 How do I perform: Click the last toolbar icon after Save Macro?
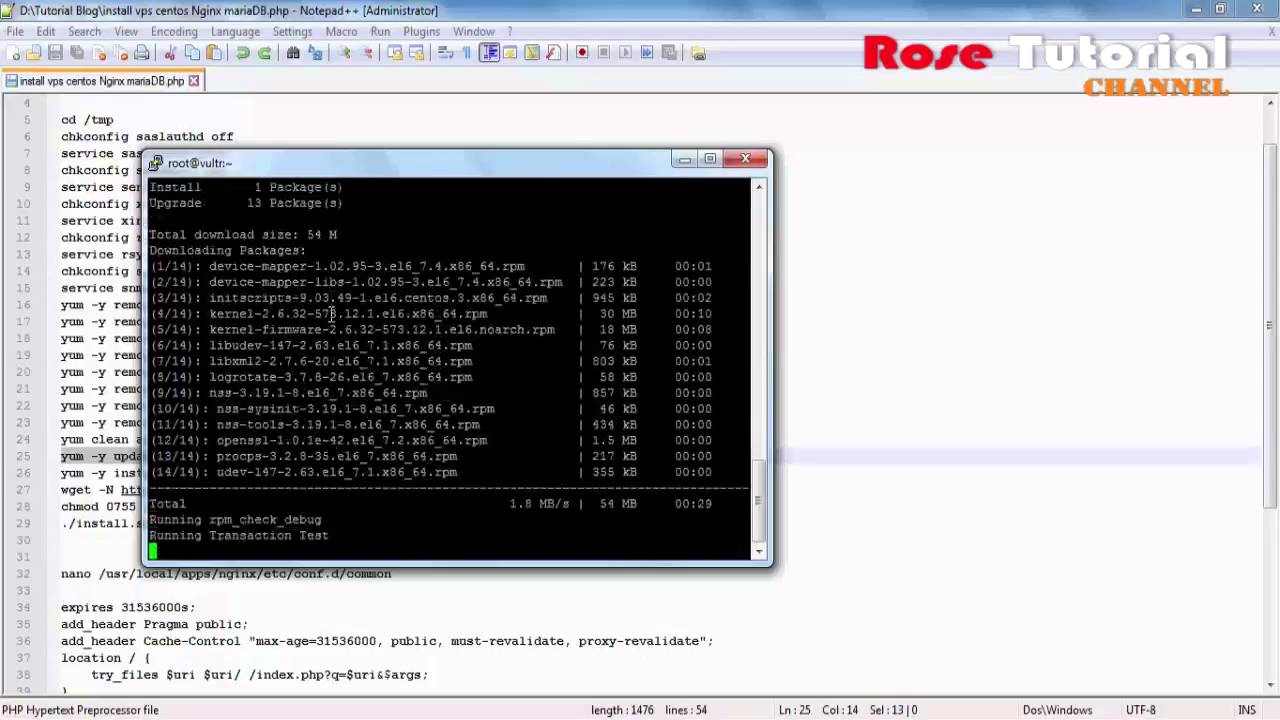coord(698,53)
